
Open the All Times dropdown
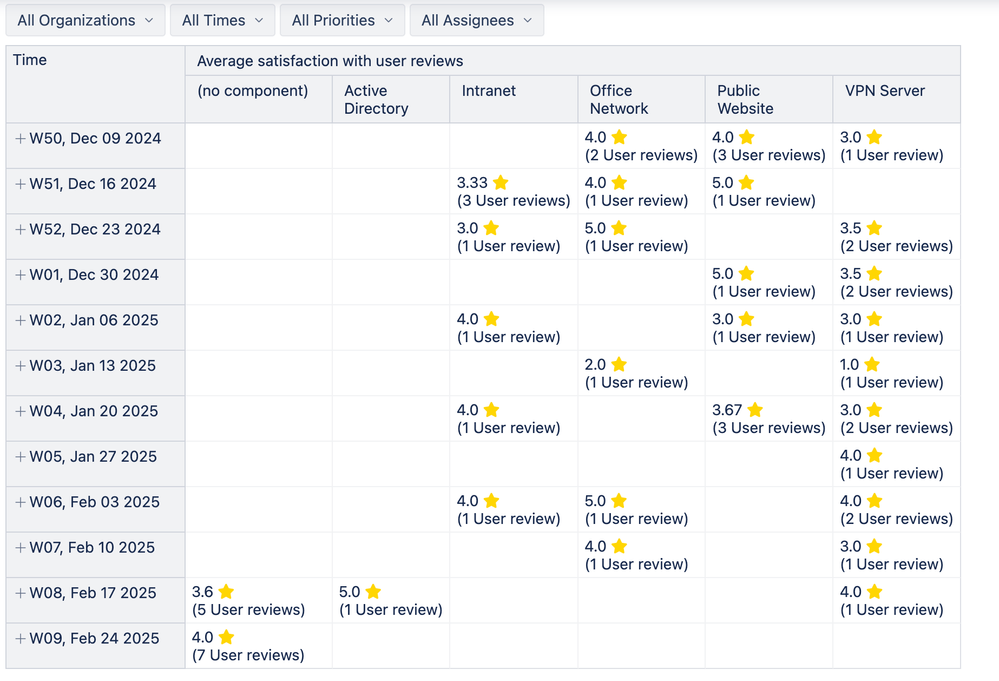(x=222, y=20)
